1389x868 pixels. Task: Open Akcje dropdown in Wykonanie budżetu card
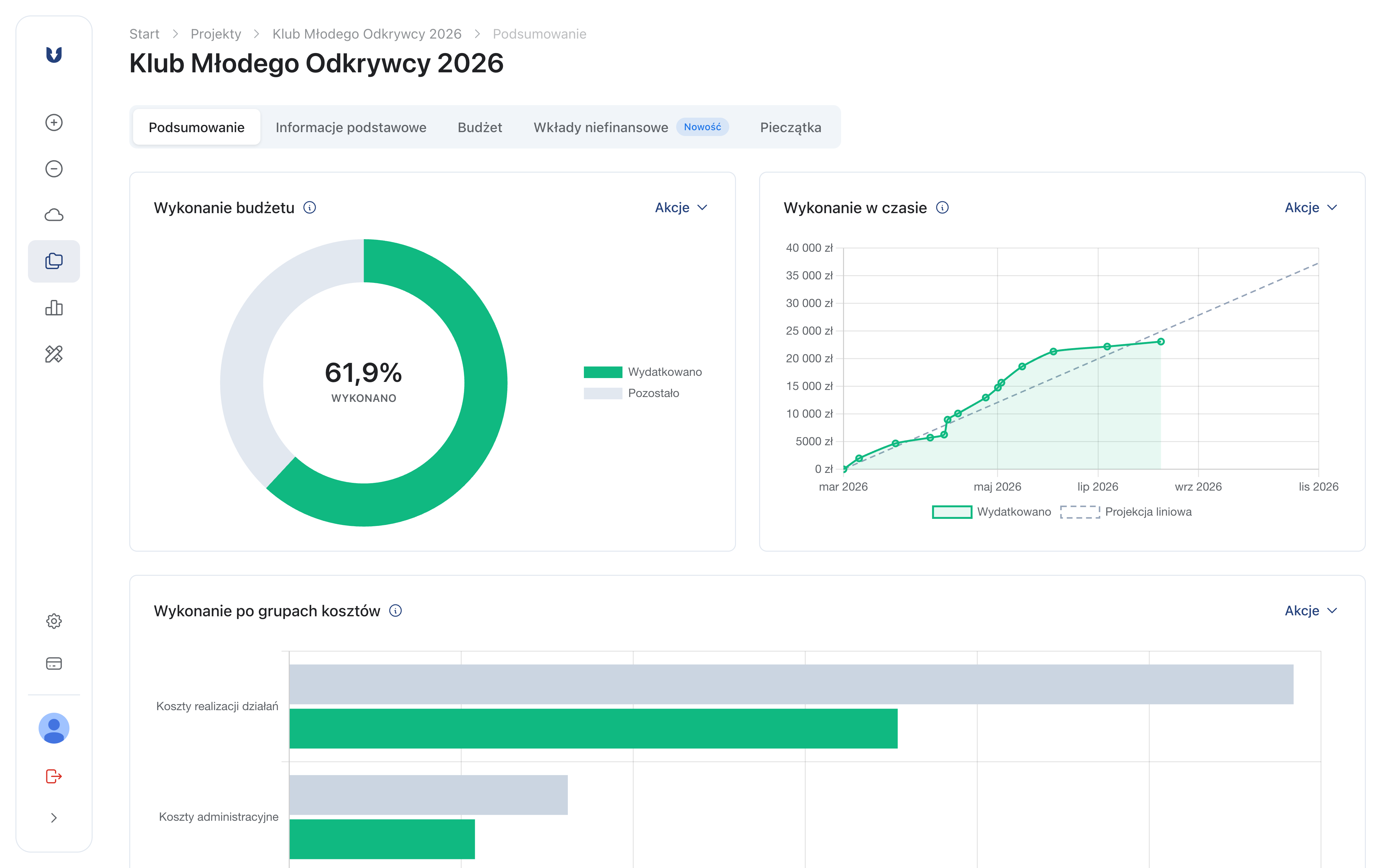tap(681, 207)
